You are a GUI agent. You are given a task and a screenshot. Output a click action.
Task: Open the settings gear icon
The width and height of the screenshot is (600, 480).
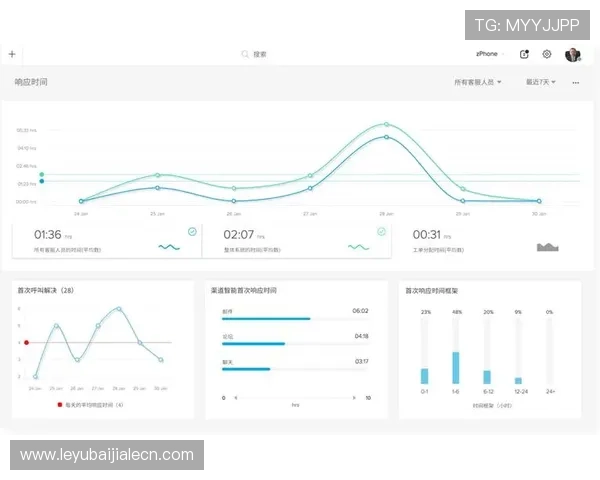pyautogui.click(x=547, y=54)
